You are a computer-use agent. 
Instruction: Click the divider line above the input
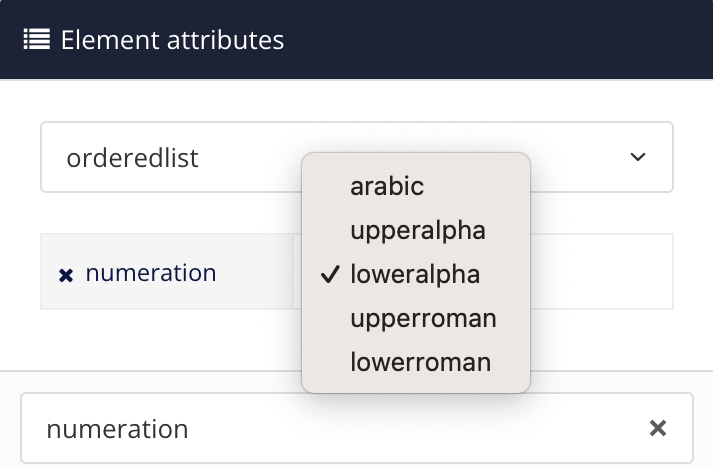150,371
